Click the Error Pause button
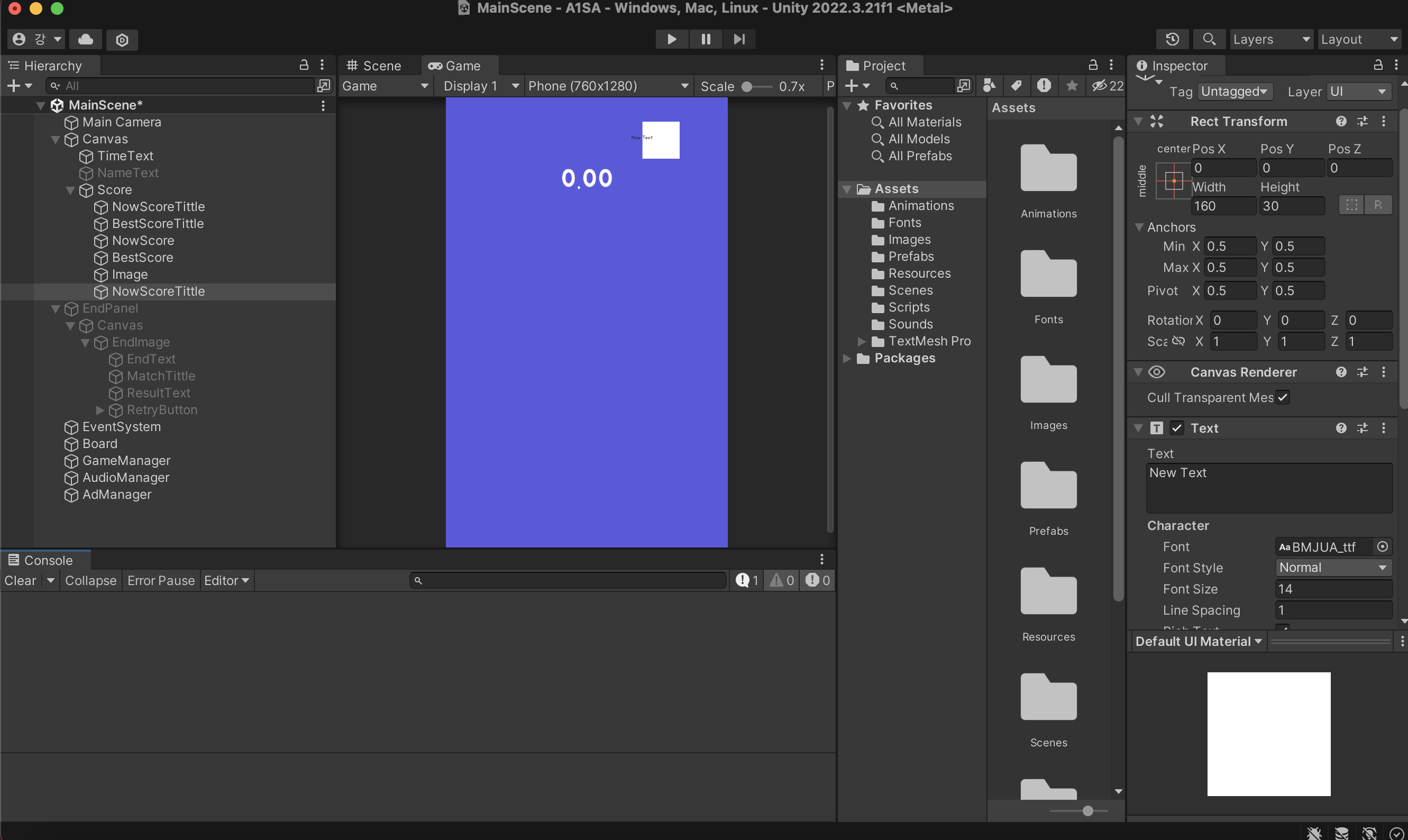 (x=161, y=580)
